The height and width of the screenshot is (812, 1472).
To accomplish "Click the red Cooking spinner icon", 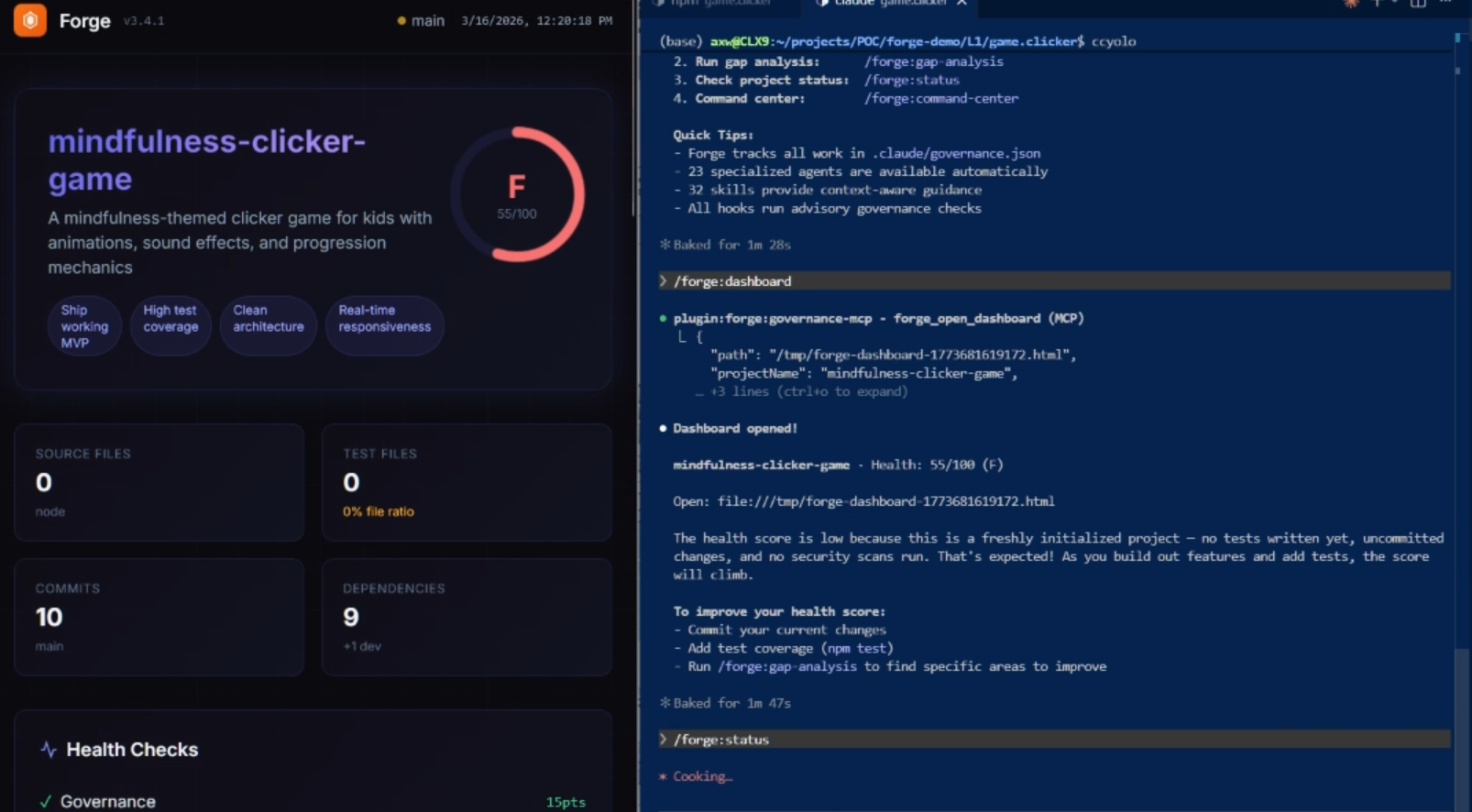I will coord(663,777).
